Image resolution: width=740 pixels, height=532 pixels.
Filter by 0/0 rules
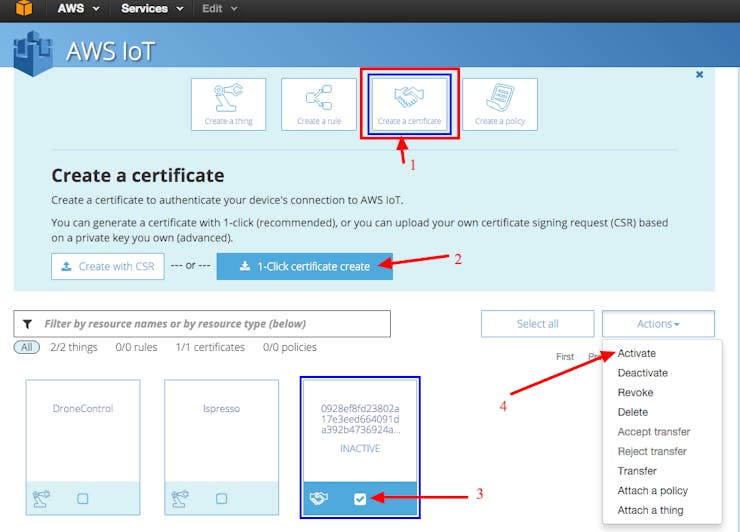[136, 347]
